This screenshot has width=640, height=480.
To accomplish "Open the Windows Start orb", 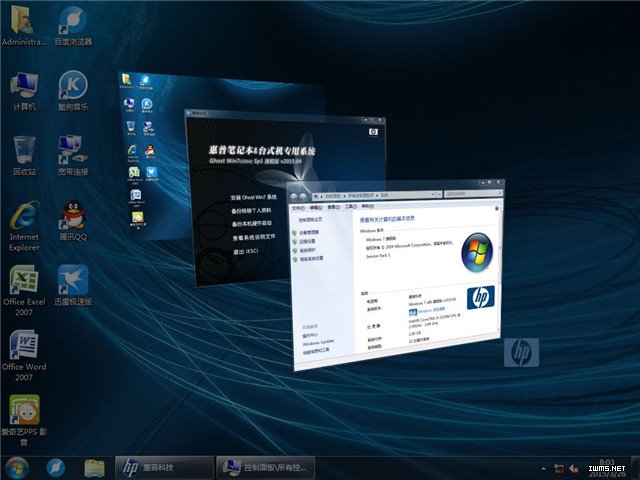I will (x=17, y=468).
